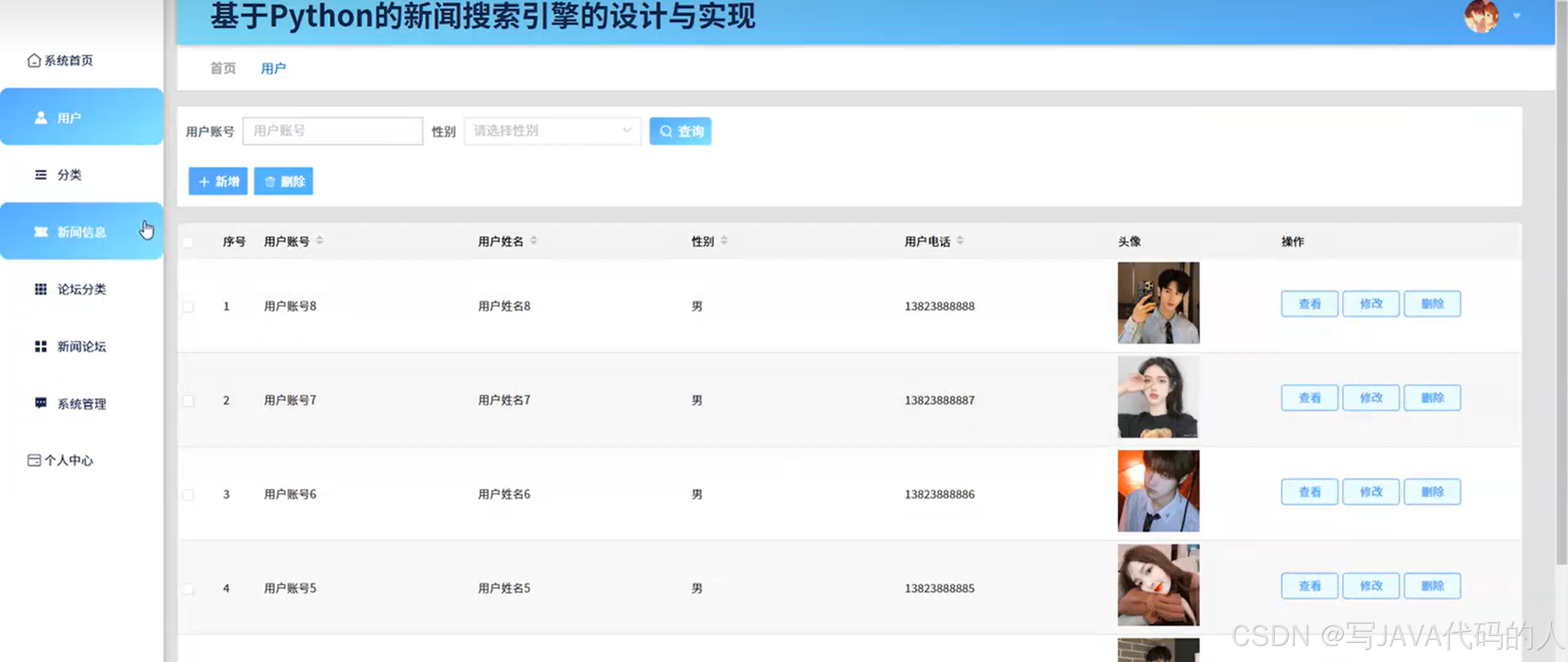Click 修改 for 用户账号6
Screen dimensions: 1568x662
pos(1371,492)
